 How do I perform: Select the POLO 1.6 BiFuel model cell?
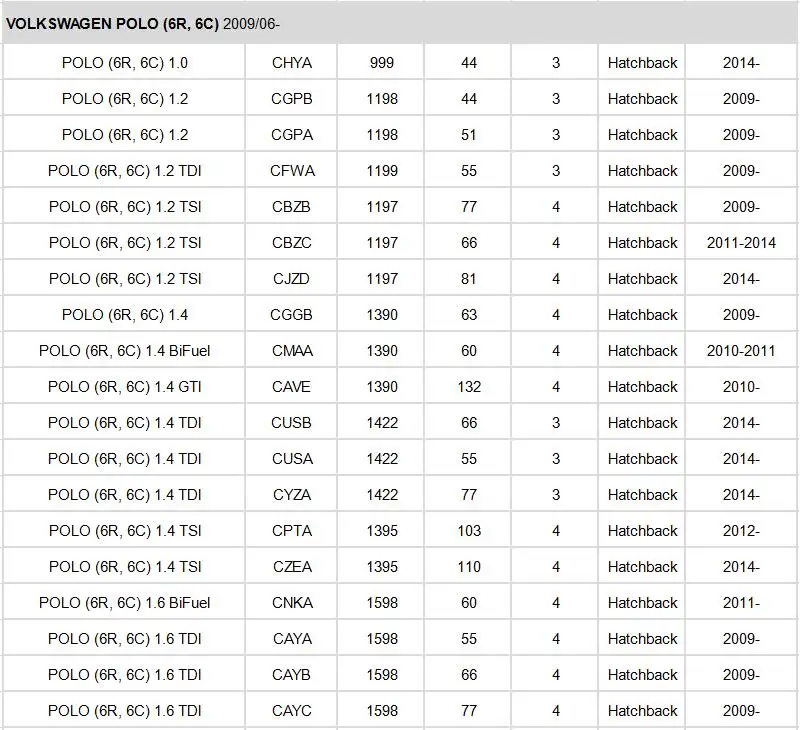point(124,603)
